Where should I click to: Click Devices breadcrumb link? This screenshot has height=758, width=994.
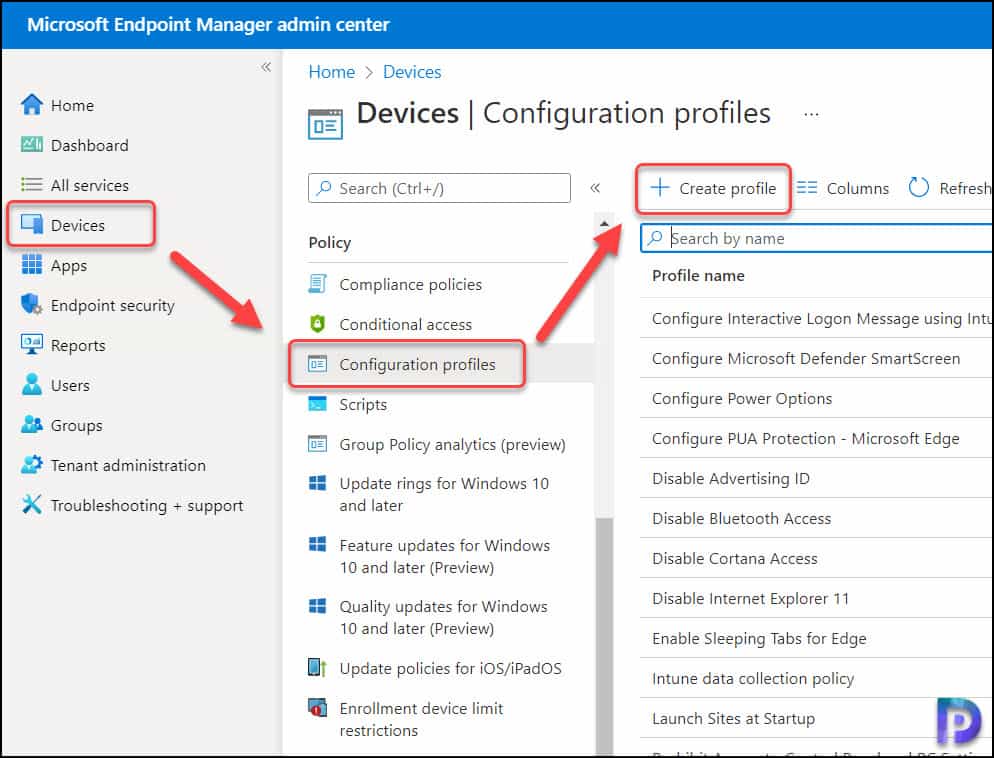[x=412, y=72]
